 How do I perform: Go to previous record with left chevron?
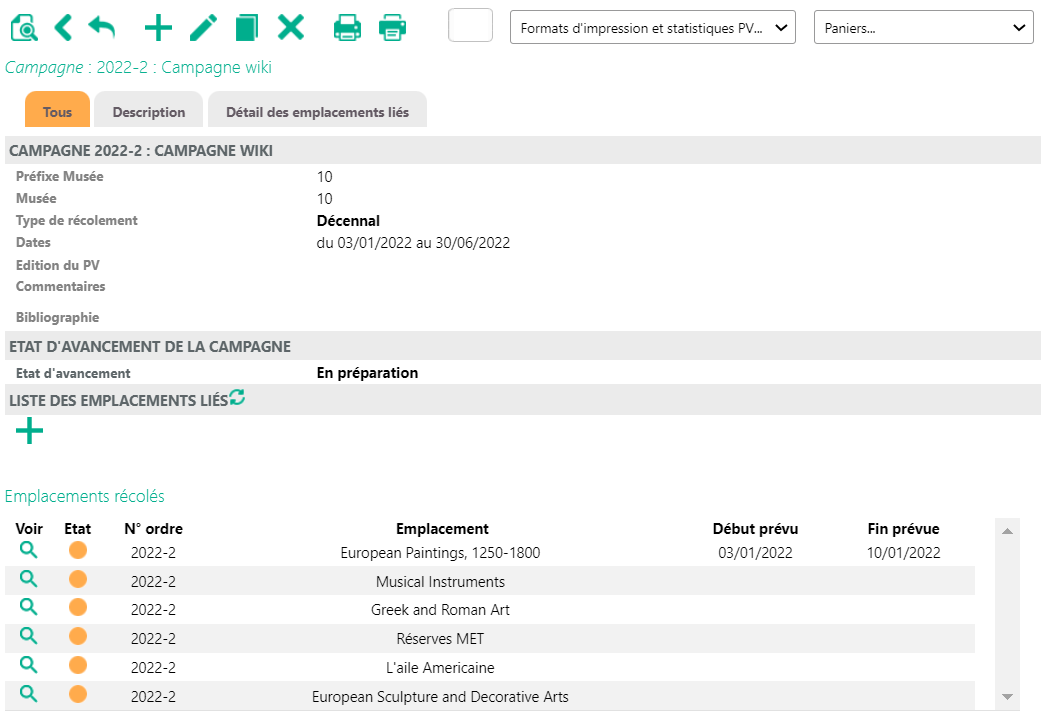point(63,27)
